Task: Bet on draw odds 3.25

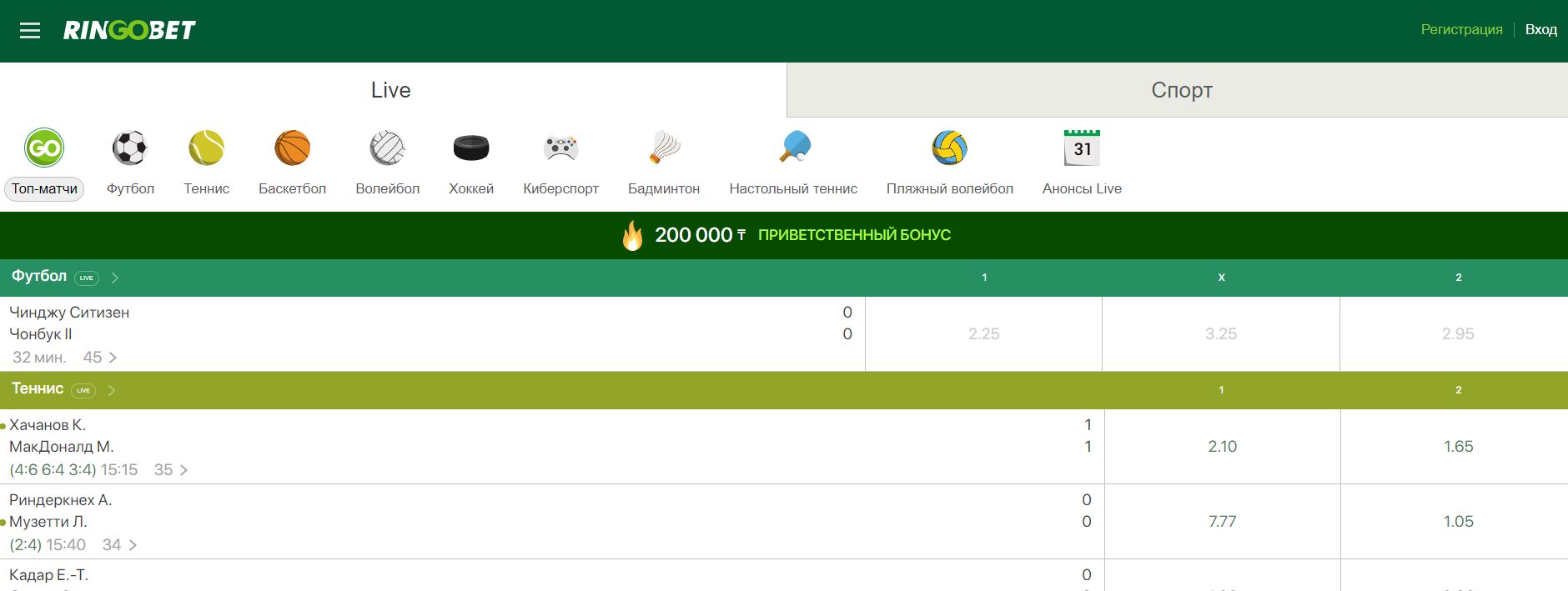Action: click(x=1221, y=333)
